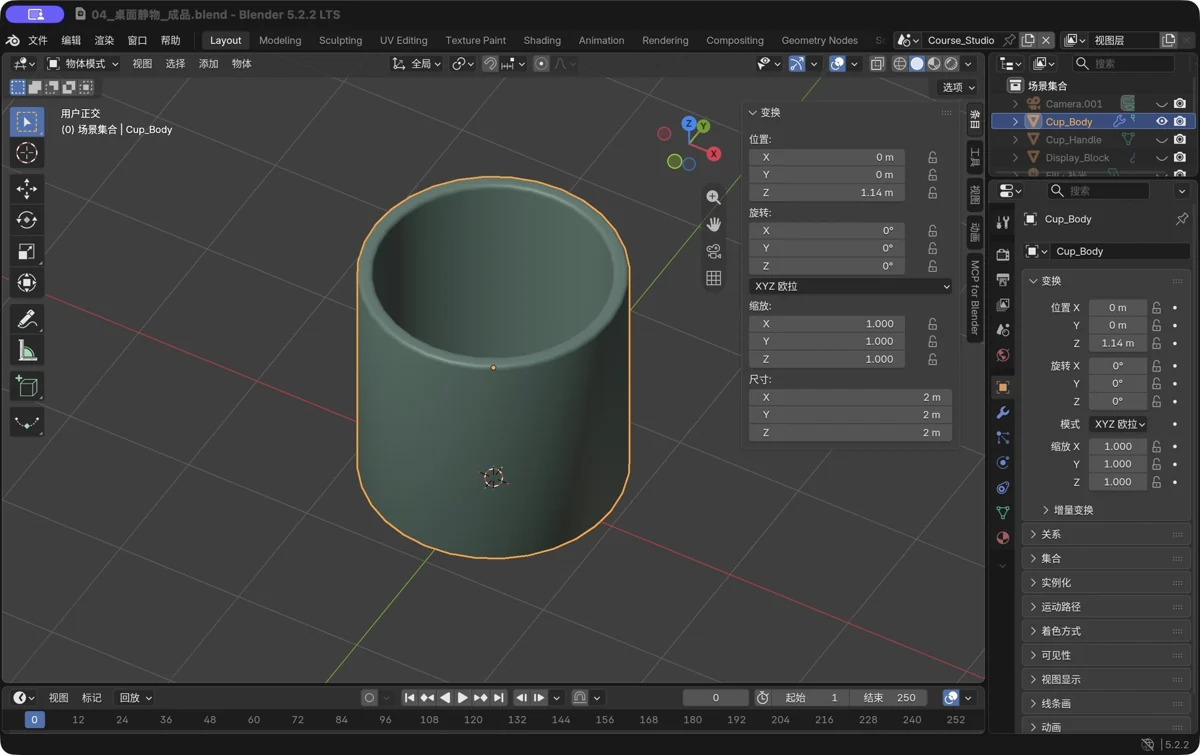Switch to the Modeling workspace tab
Viewport: 1200px width, 755px height.
[x=280, y=40]
